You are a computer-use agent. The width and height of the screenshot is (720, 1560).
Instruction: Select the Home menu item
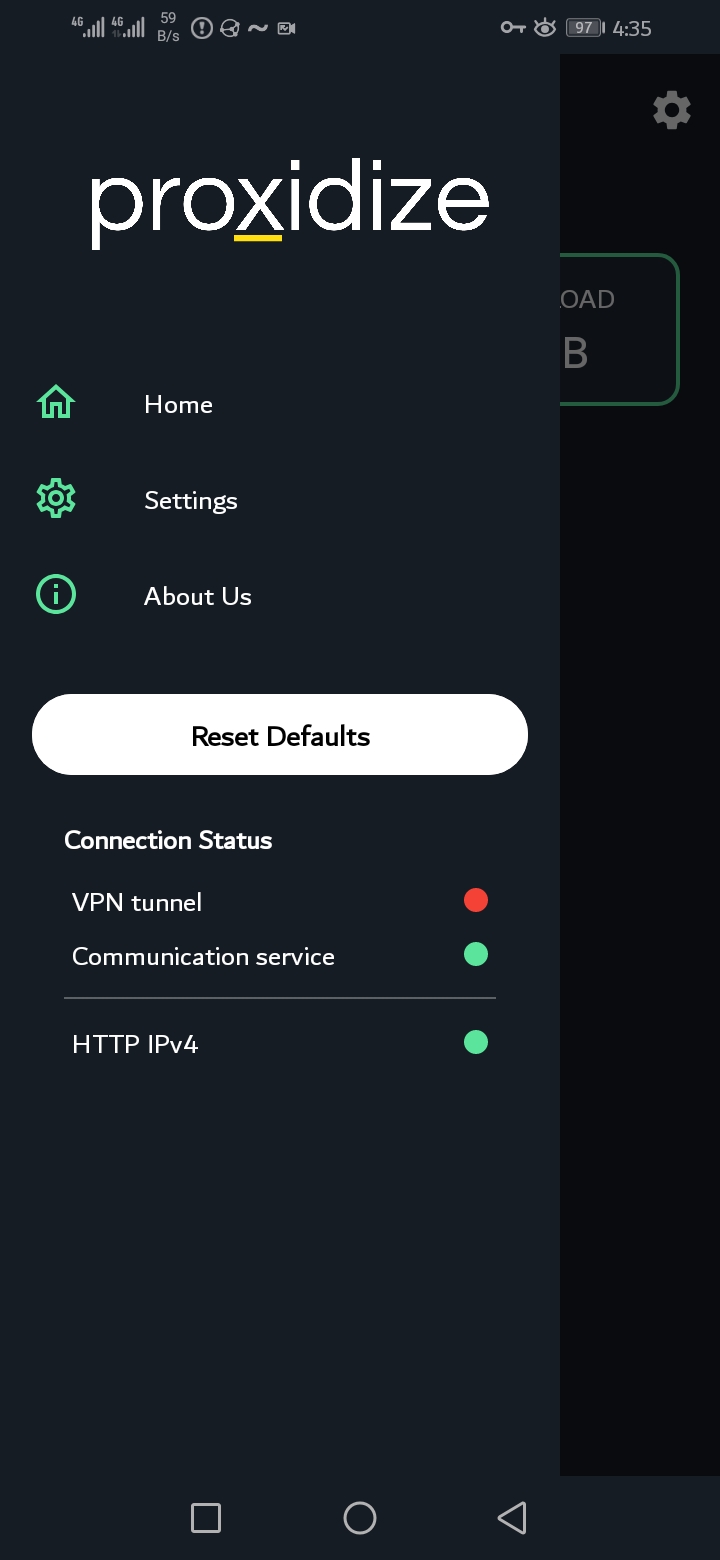(178, 404)
